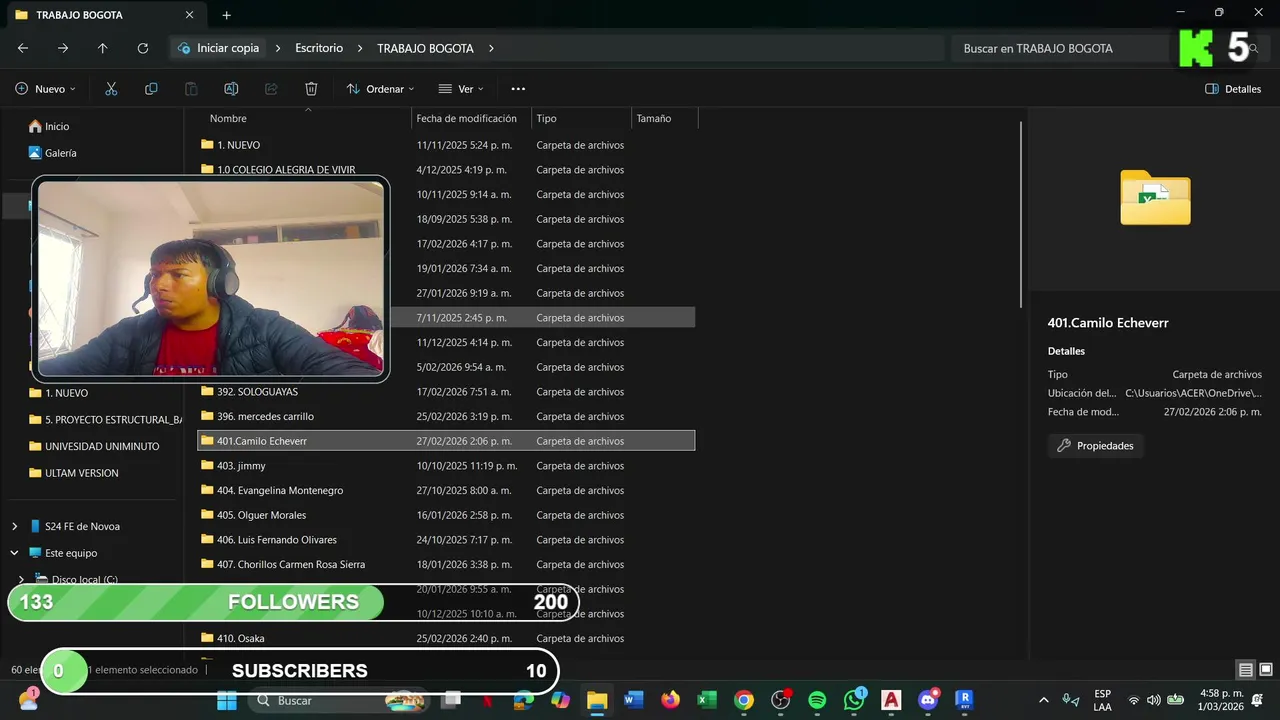Screen dimensions: 1280x720
Task: Open Excel from the taskbar
Action: pyautogui.click(x=707, y=700)
